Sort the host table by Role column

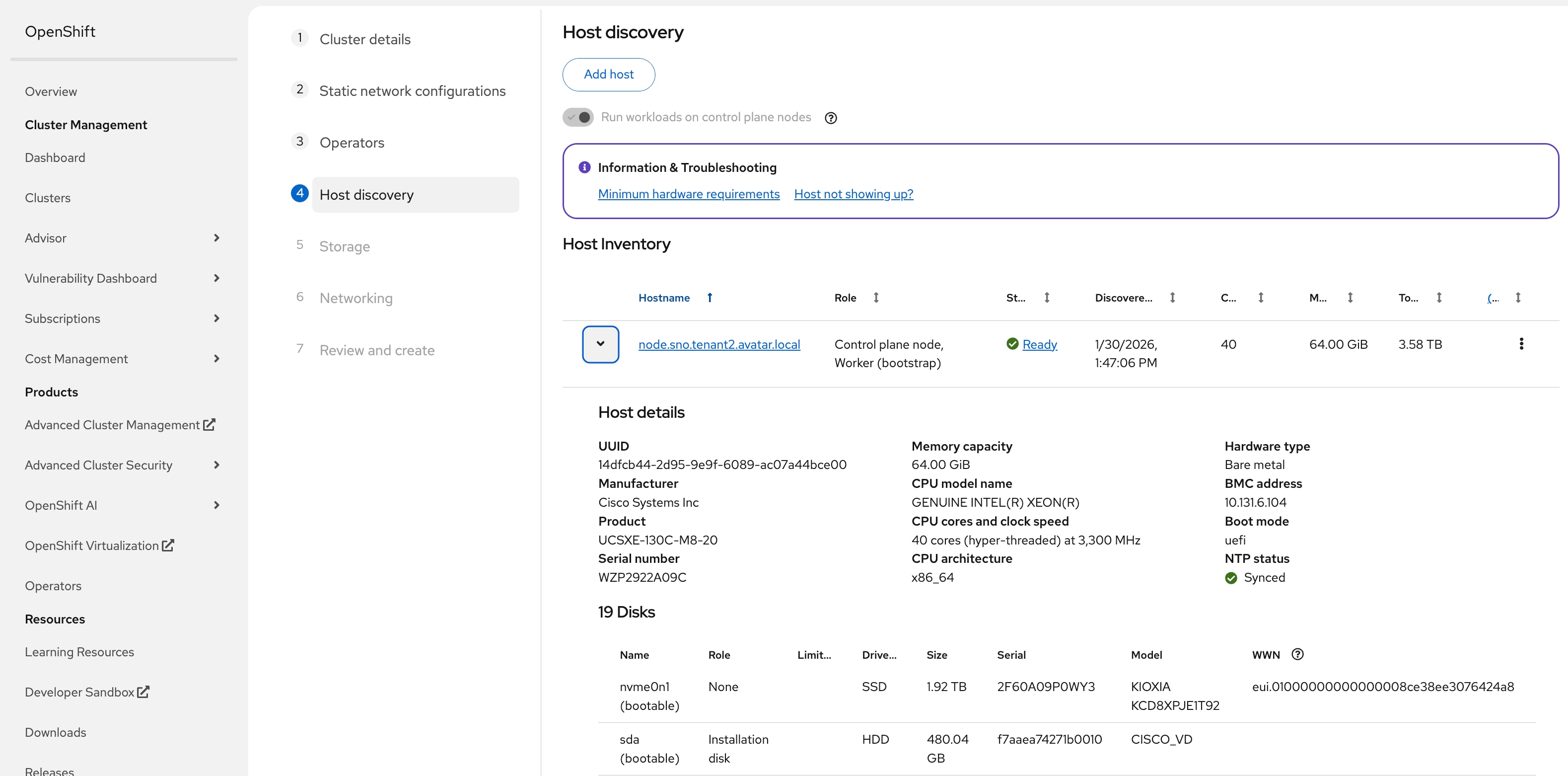coord(876,298)
